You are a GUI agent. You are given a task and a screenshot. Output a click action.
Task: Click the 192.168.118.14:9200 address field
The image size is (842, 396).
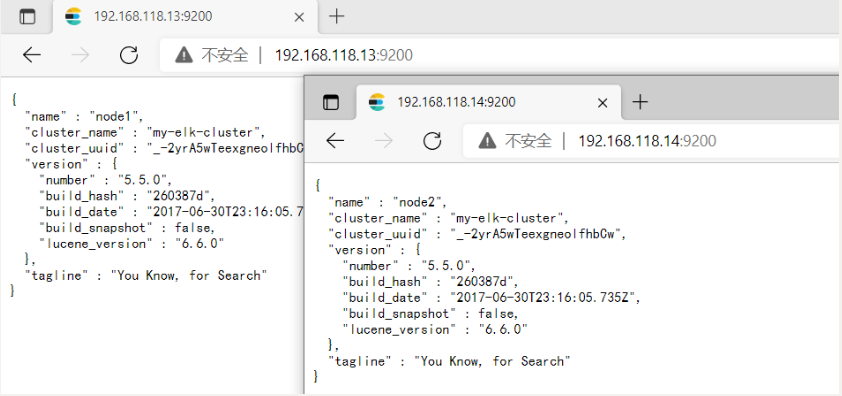[x=652, y=141]
